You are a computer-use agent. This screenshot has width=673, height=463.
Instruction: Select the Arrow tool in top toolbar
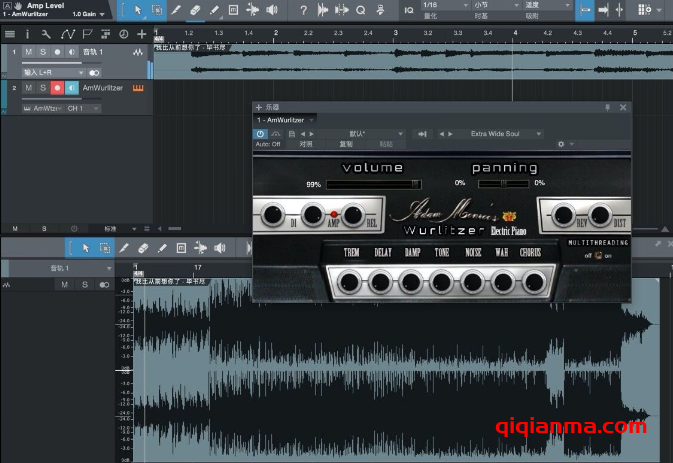(x=137, y=10)
